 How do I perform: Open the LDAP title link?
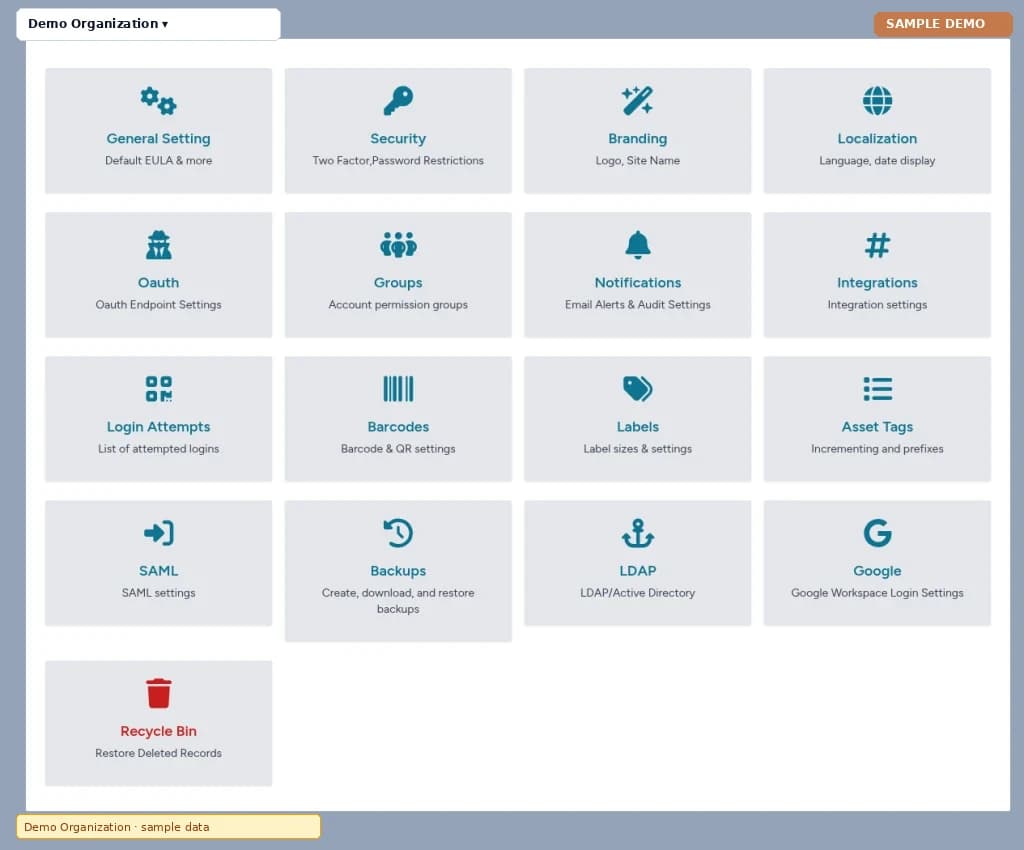(x=637, y=571)
